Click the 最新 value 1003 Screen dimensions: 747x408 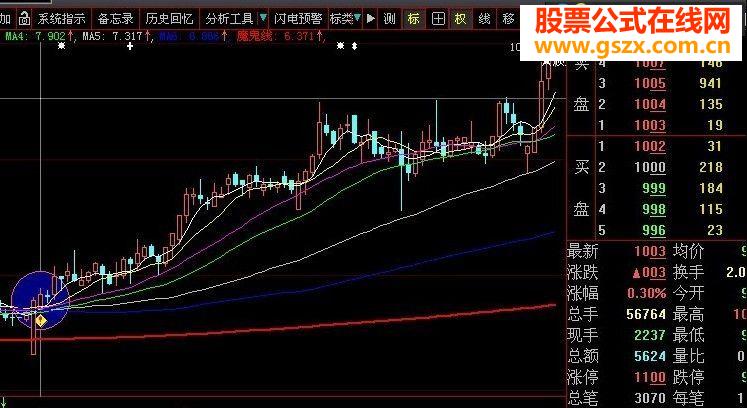649,251
